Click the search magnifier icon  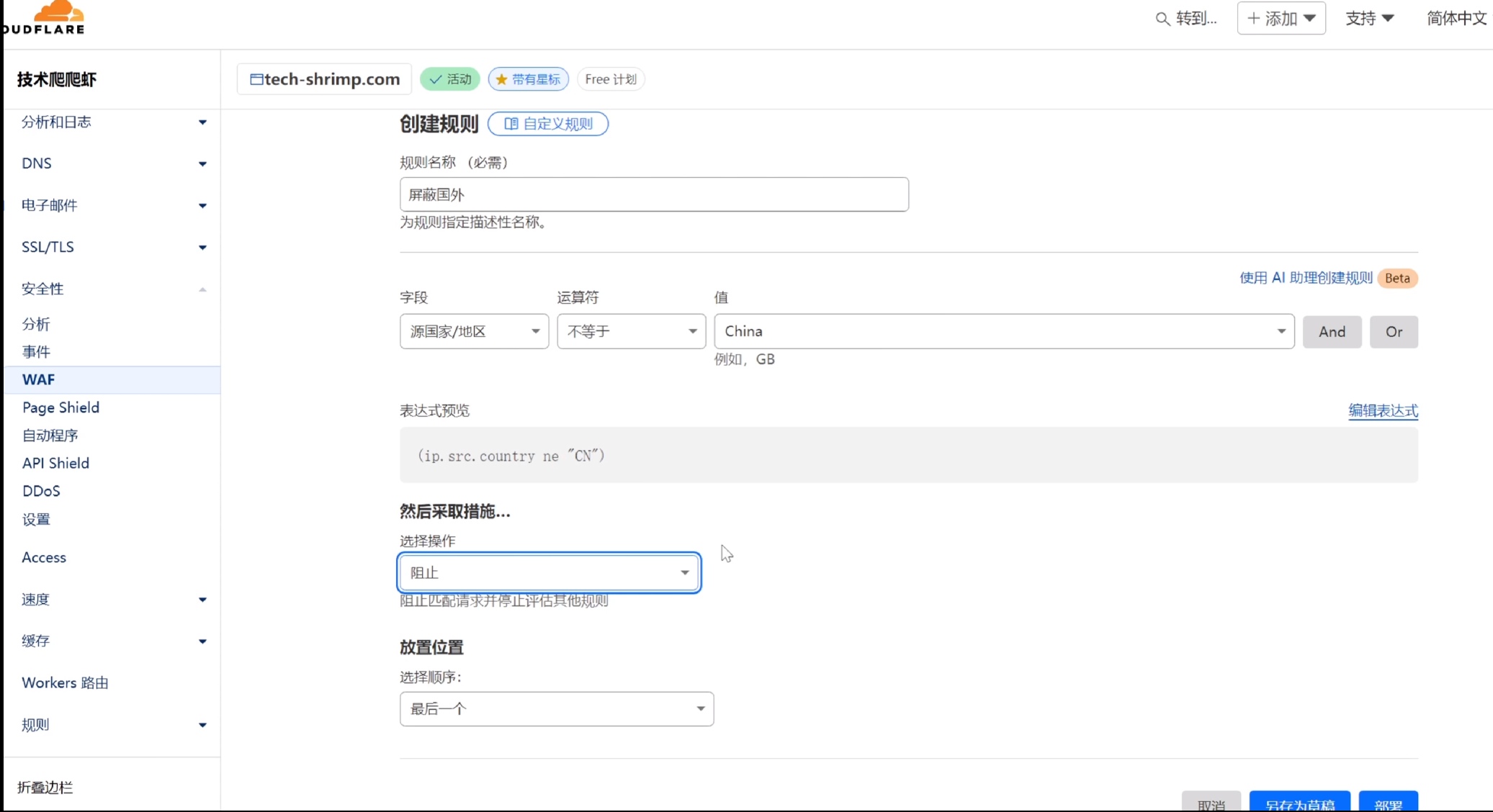[x=1162, y=19]
